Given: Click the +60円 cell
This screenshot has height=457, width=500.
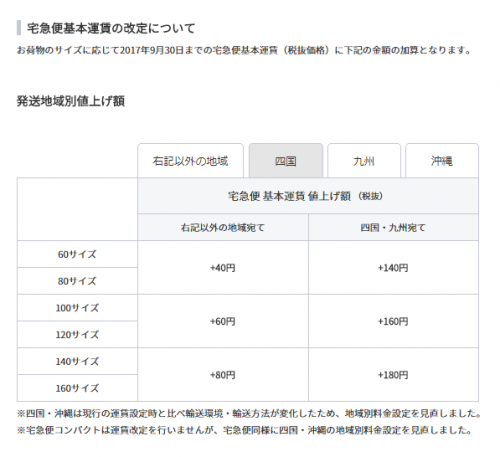Looking at the screenshot, I should tap(223, 321).
